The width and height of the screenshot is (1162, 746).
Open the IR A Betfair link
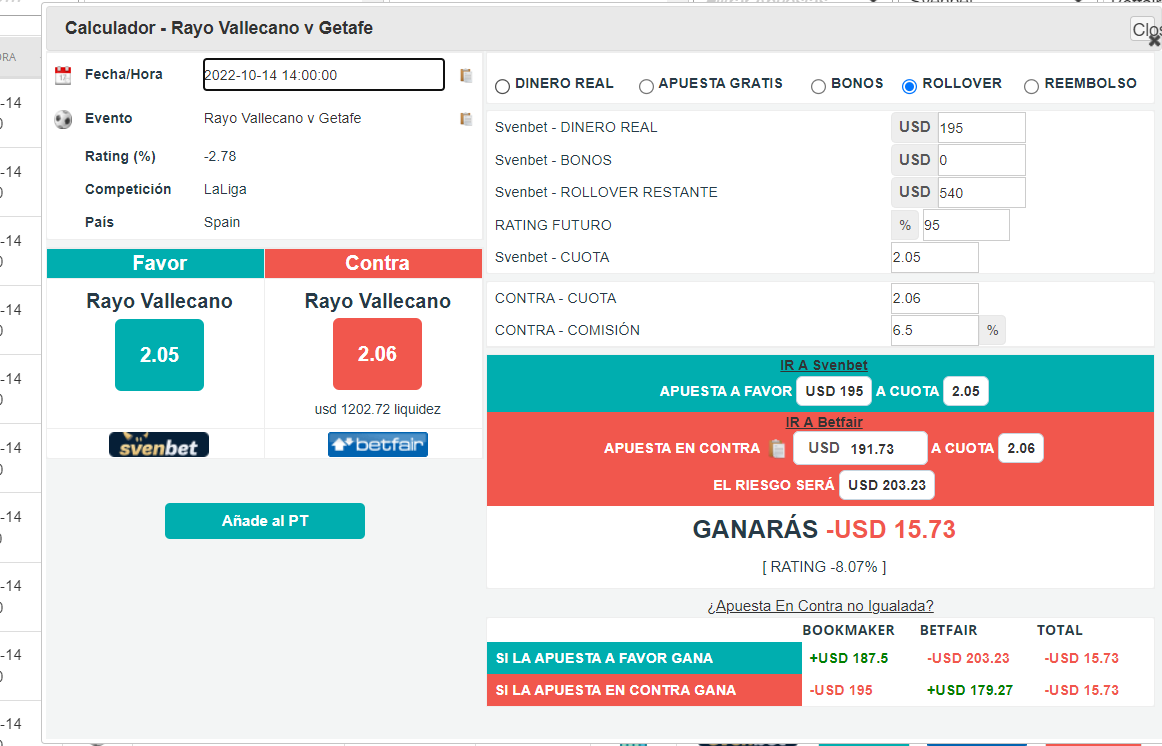coord(824,422)
